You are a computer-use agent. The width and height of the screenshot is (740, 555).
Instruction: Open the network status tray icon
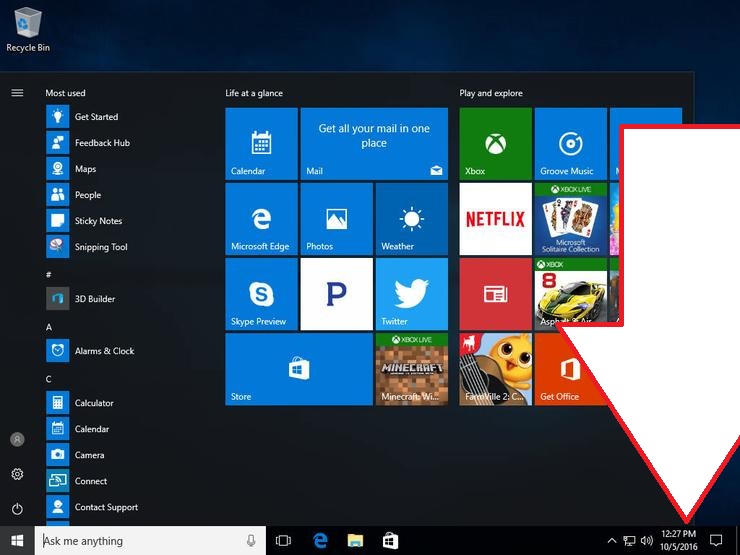point(629,541)
